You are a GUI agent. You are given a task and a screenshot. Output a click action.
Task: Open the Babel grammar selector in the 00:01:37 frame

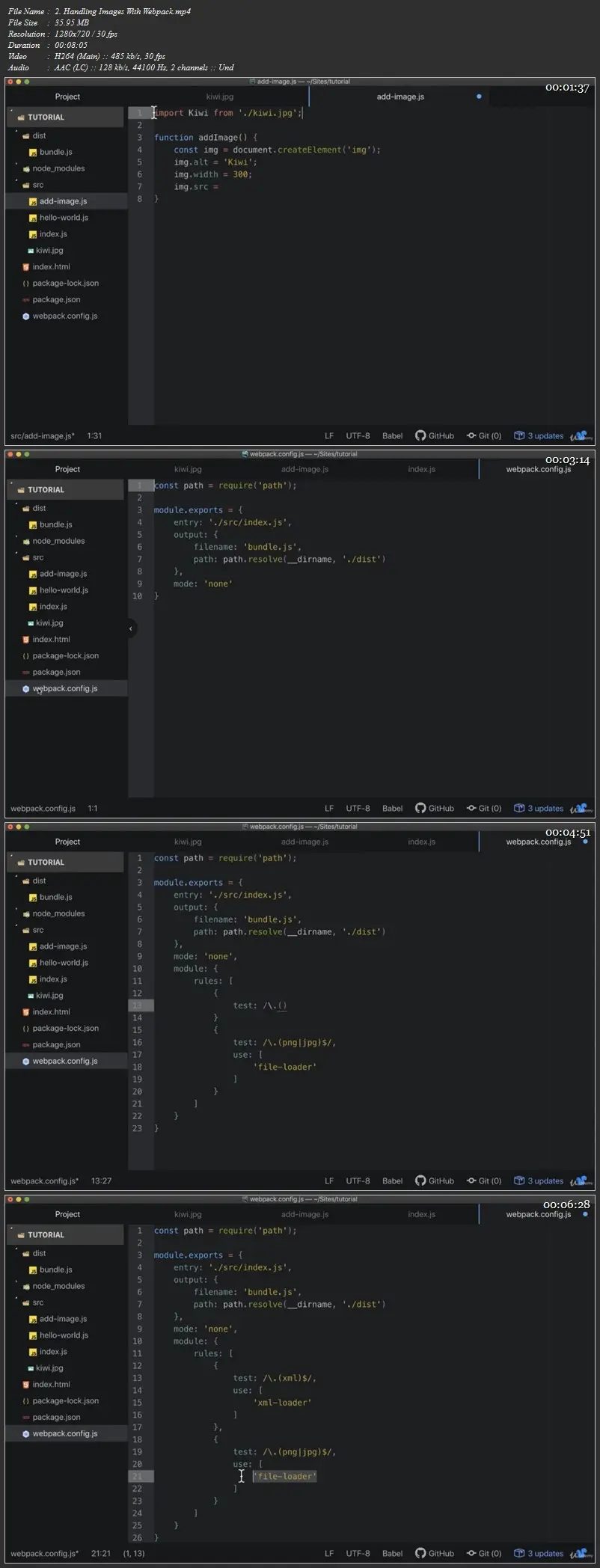392,435
